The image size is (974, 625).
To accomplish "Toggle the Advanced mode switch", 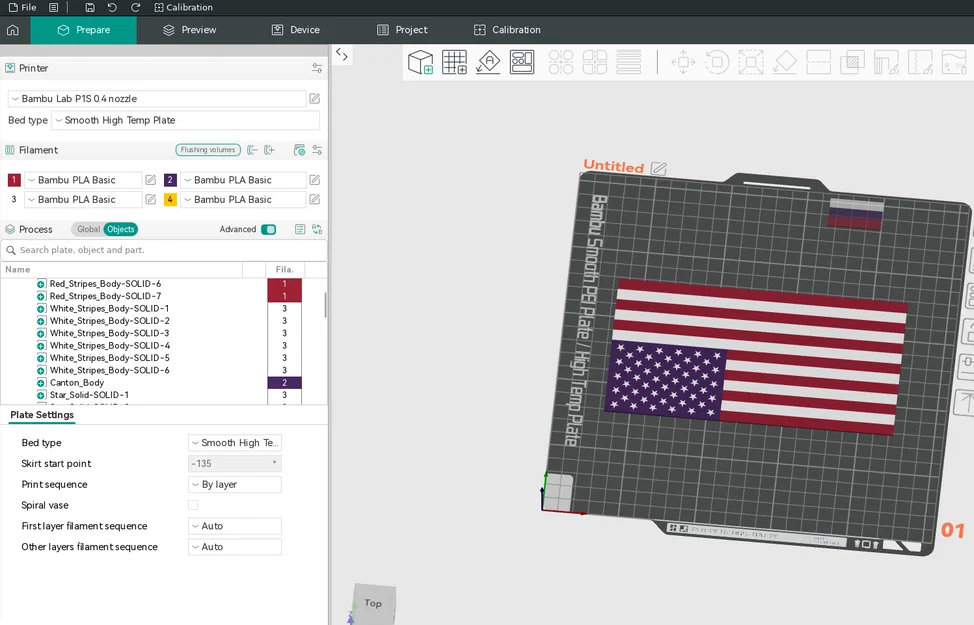I will click(x=268, y=229).
